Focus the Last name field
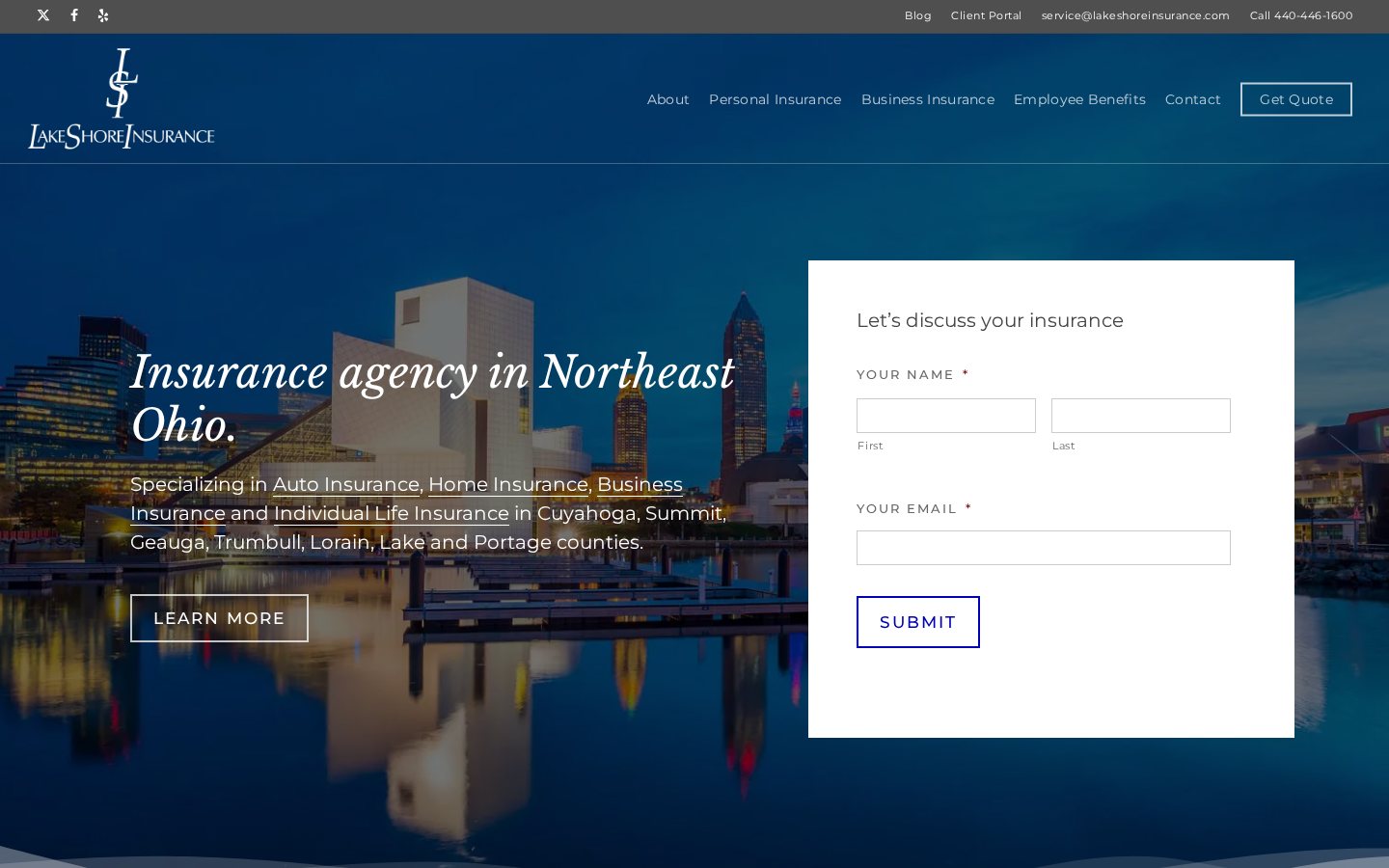1389x868 pixels. 1141,416
